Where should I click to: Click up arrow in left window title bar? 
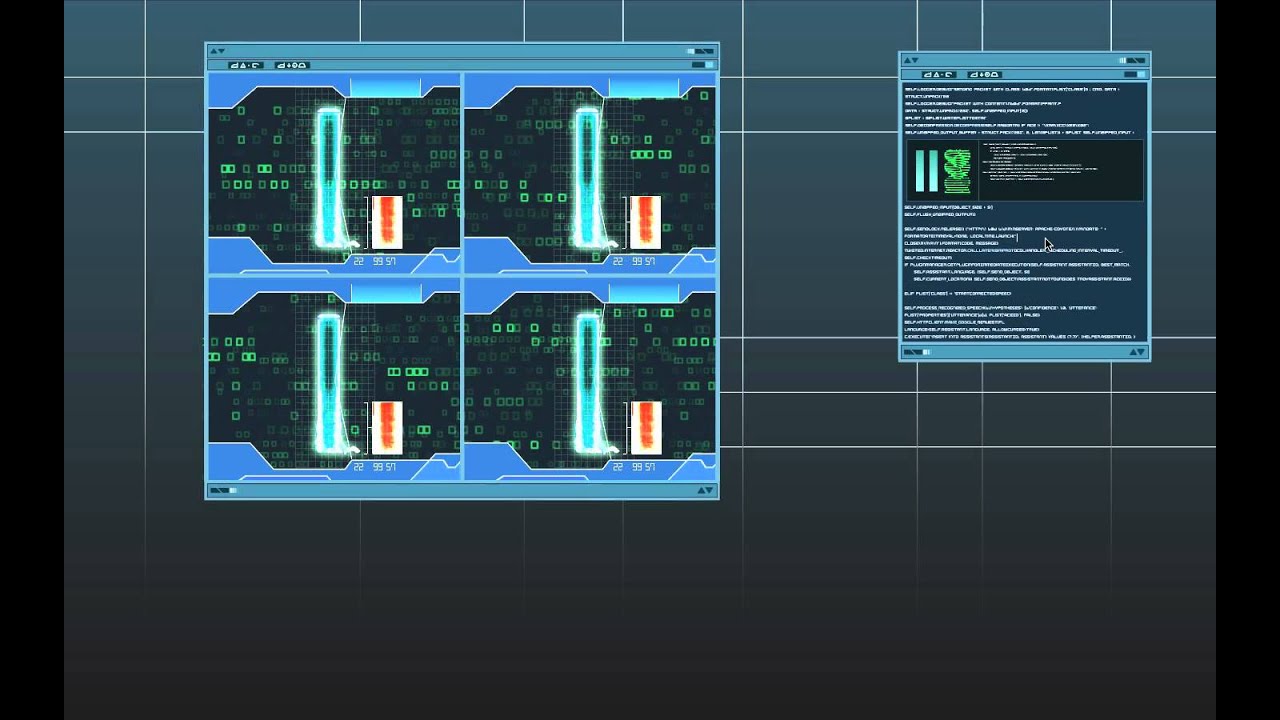click(x=212, y=51)
